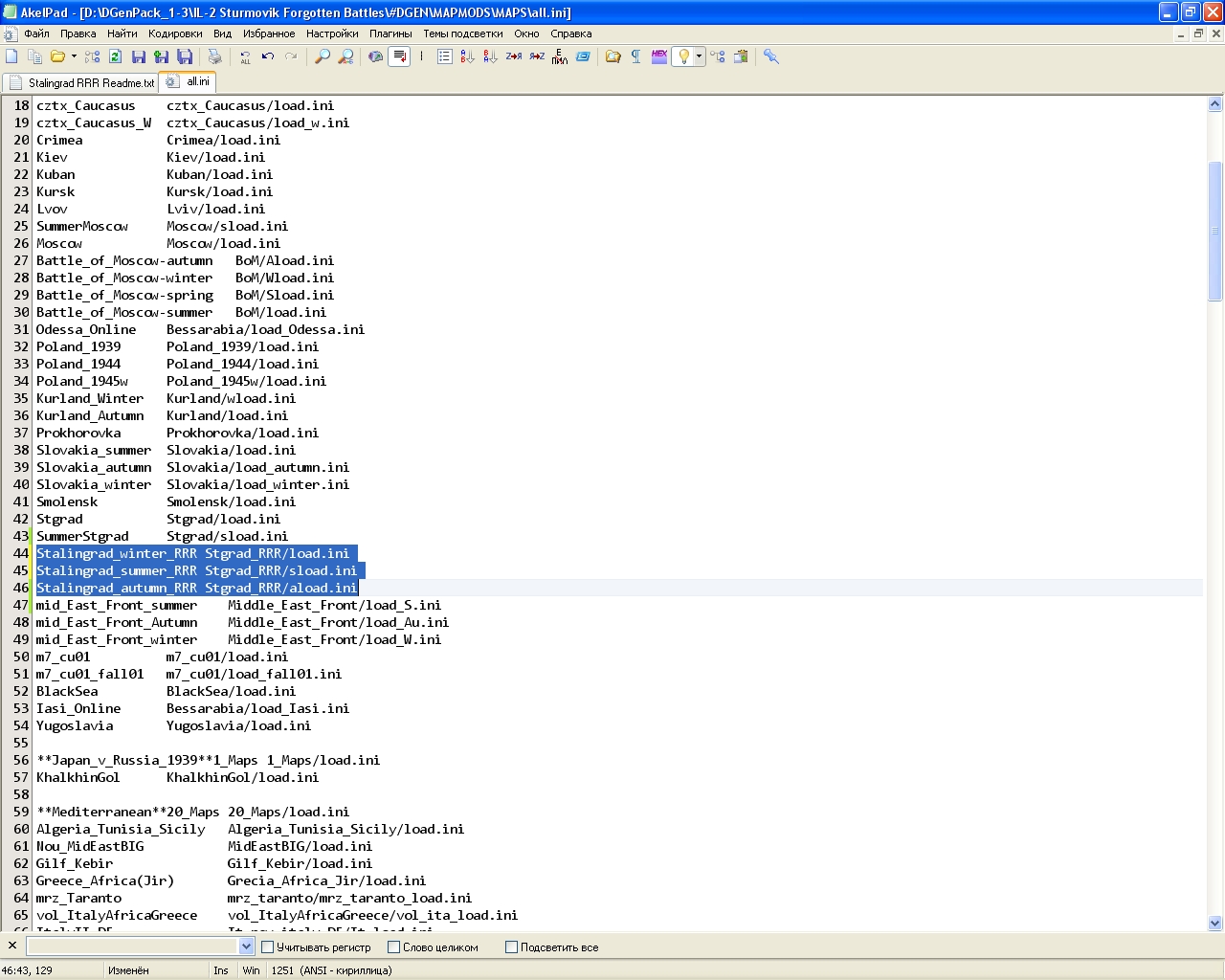The width and height of the screenshot is (1225, 980).
Task: Tick the 'Слово целиком' checkbox
Action: (393, 947)
